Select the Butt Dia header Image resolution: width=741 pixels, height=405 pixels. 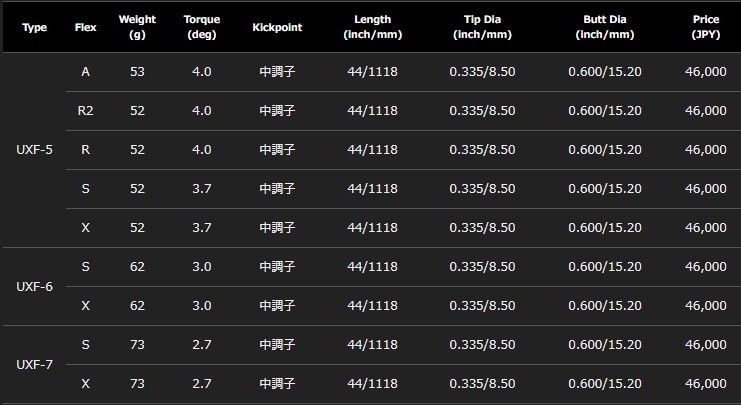point(605,27)
